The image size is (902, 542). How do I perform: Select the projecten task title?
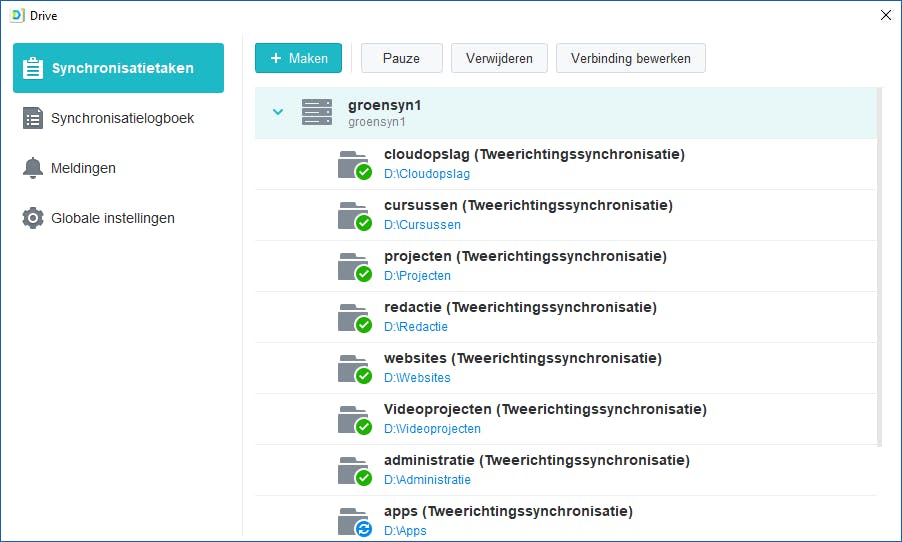[x=525, y=256]
